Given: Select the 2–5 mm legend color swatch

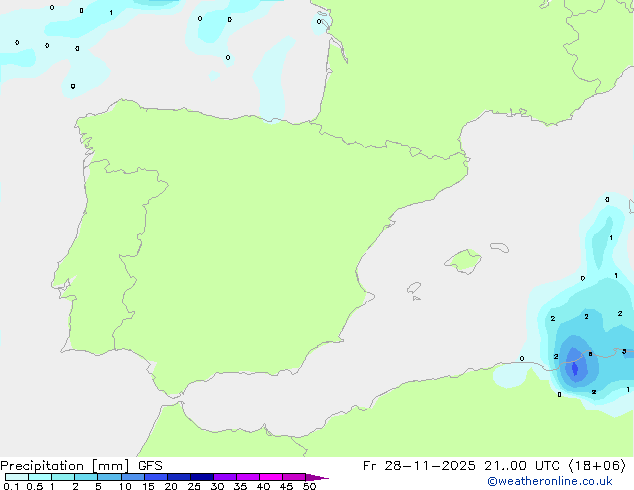Looking at the screenshot, I should tap(87, 477).
